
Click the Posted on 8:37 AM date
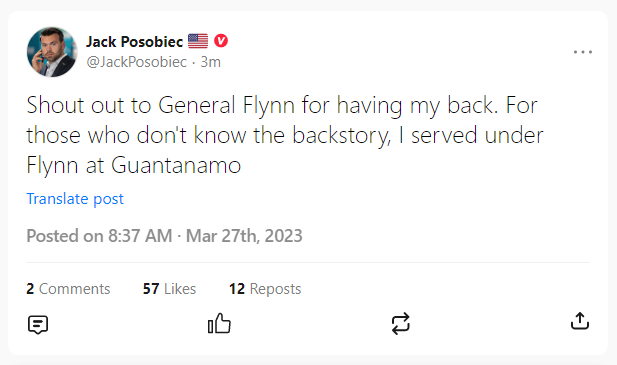pyautogui.click(x=99, y=236)
